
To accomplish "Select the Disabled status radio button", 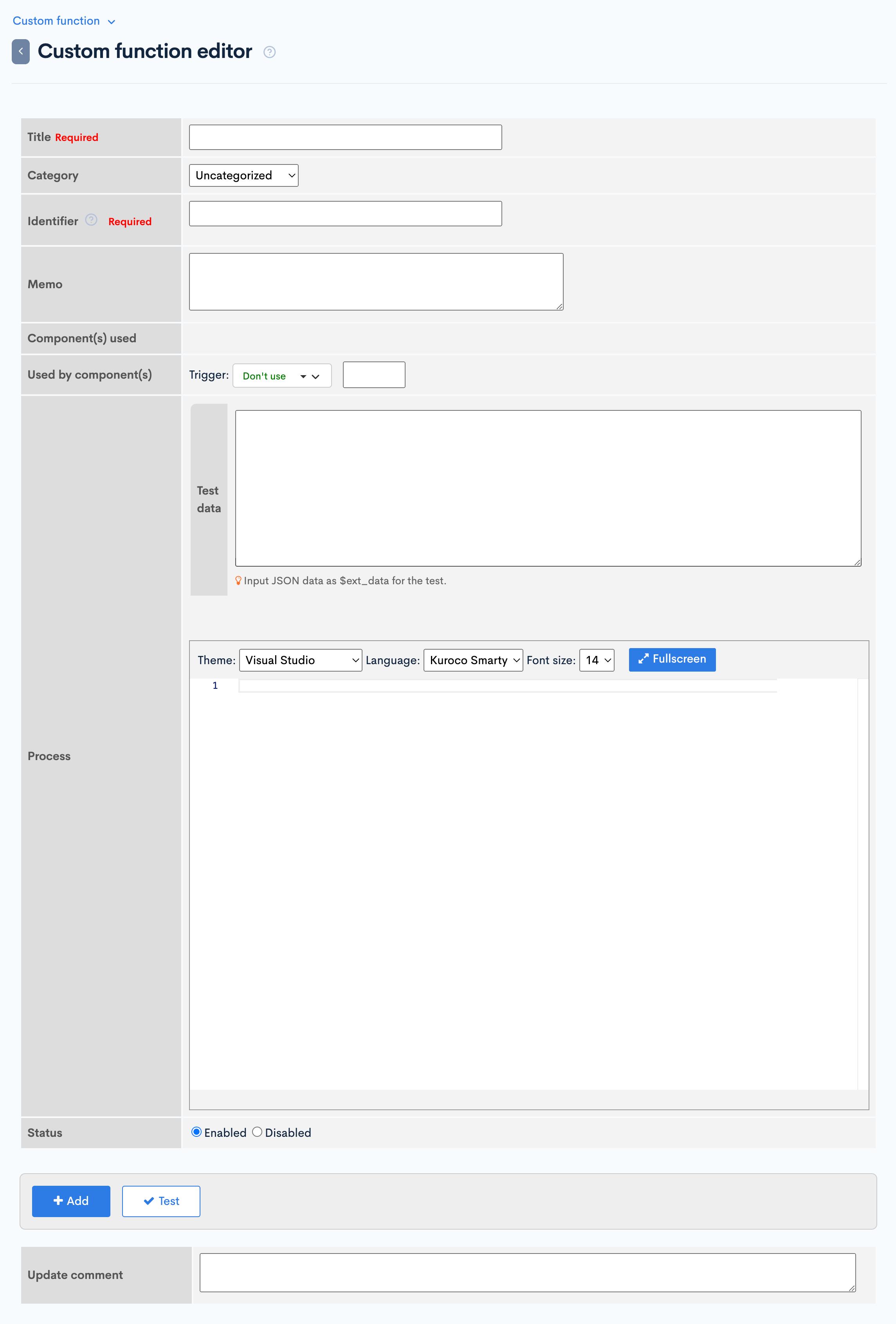I will tap(258, 1133).
